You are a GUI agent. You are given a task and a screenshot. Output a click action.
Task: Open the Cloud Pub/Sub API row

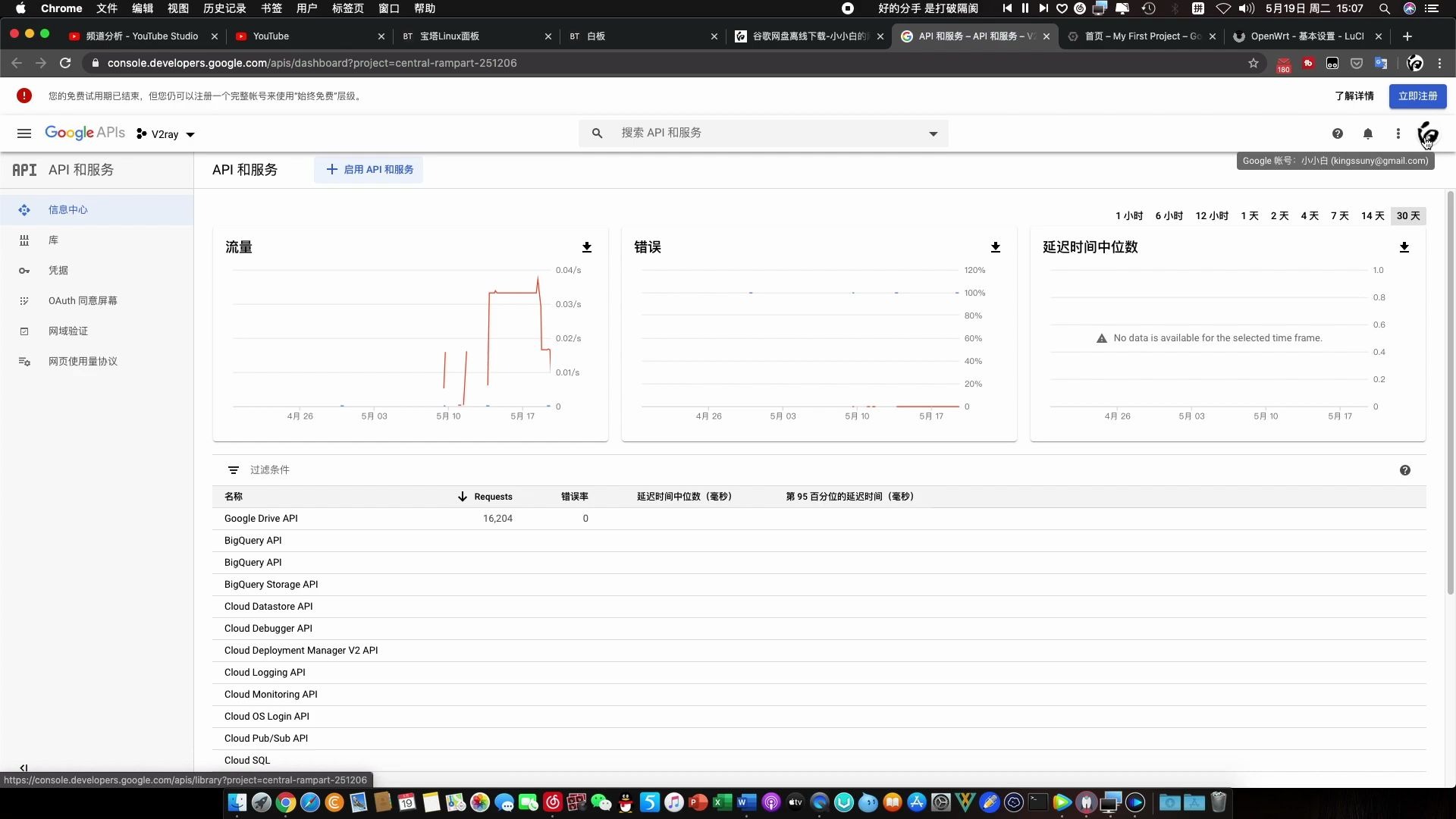click(x=819, y=739)
